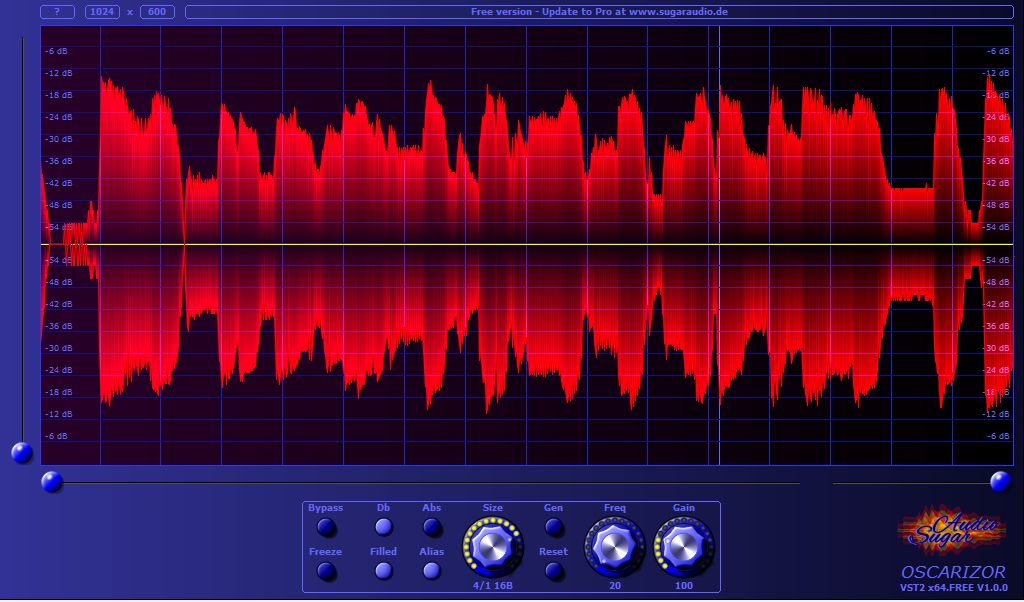The width and height of the screenshot is (1024, 602).
Task: Open the Update to Pro banner link
Action: 599,12
